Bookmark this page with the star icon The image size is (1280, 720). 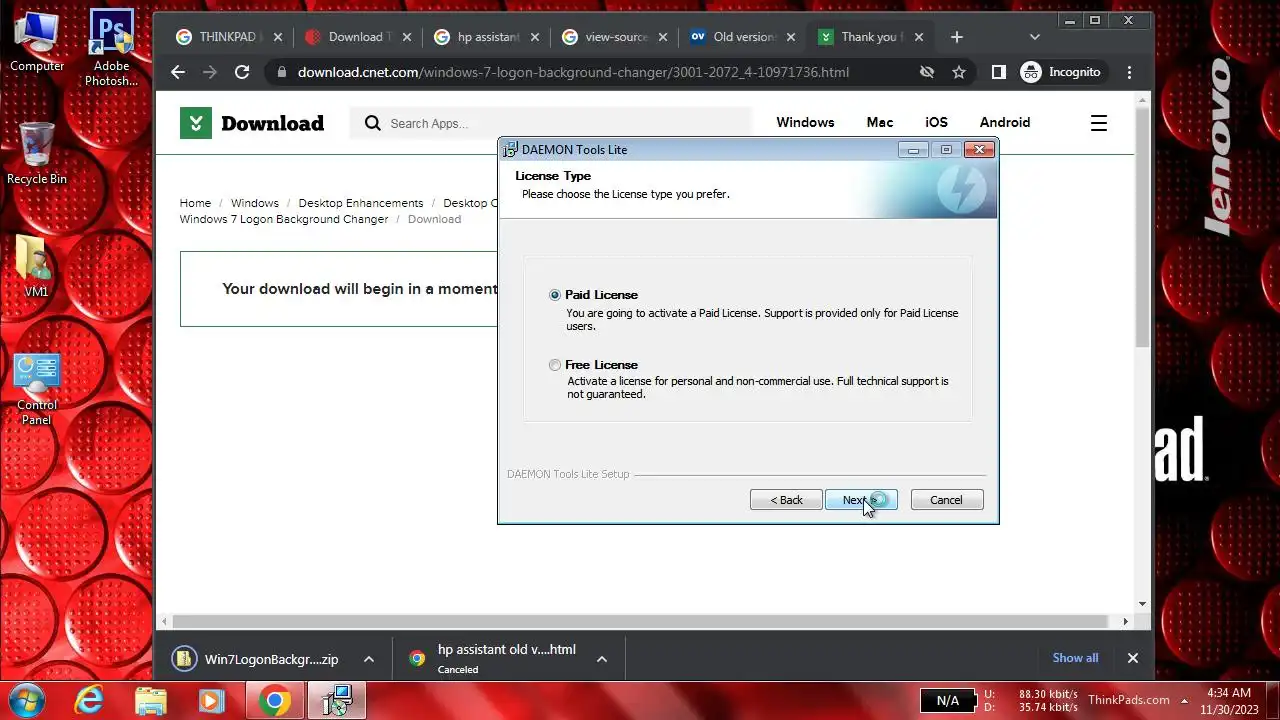pos(959,72)
